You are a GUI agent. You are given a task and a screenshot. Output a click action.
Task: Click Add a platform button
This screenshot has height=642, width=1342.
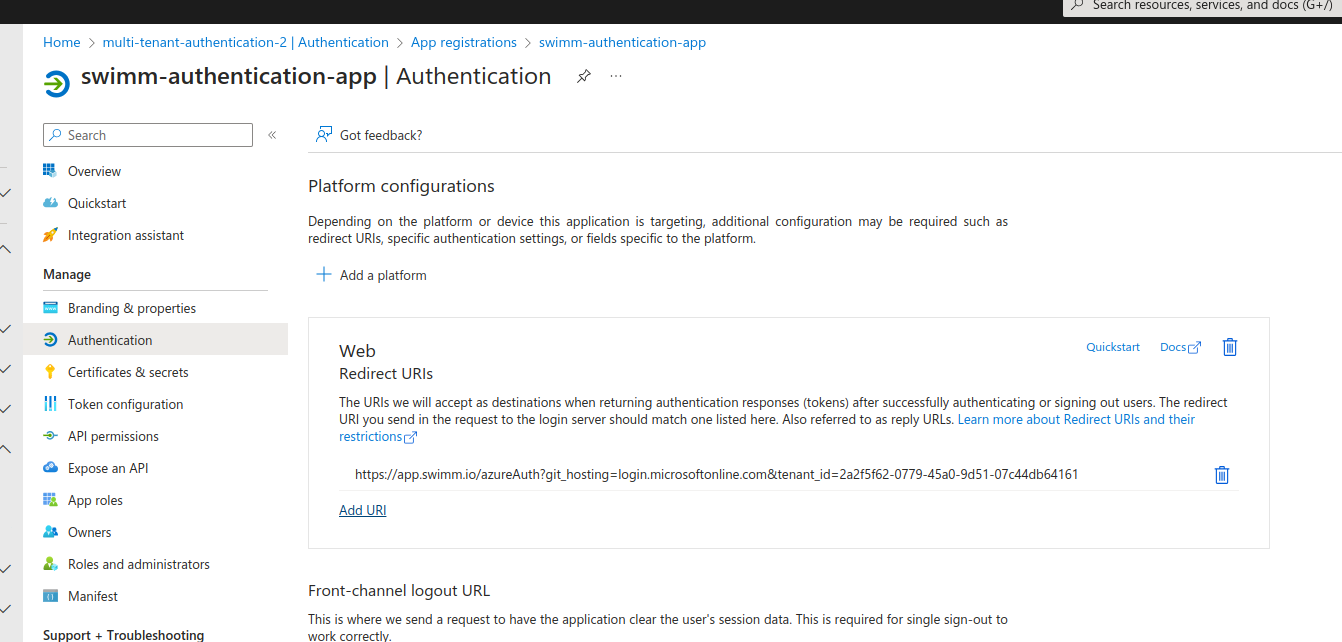pyautogui.click(x=372, y=275)
